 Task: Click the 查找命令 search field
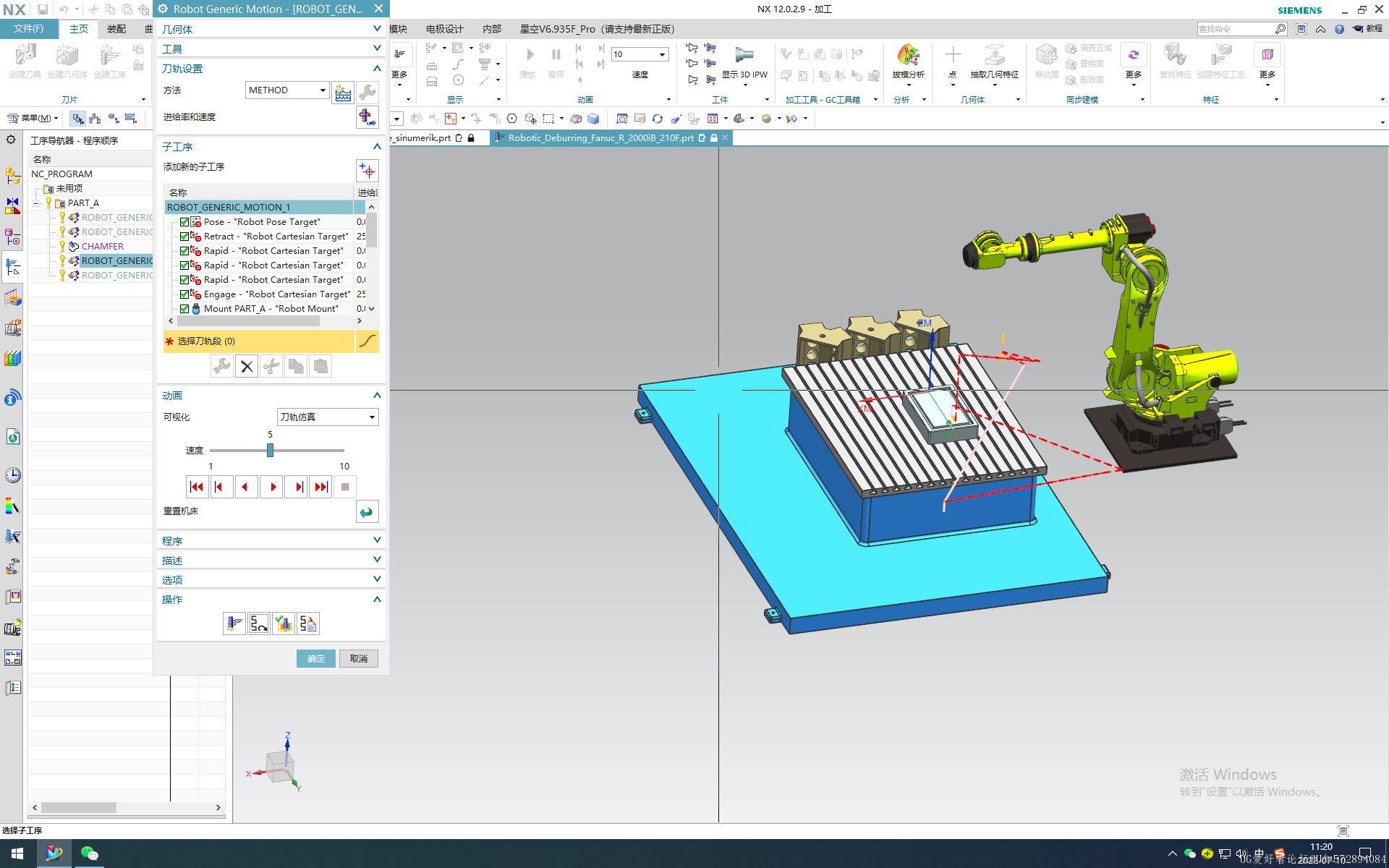point(1236,29)
